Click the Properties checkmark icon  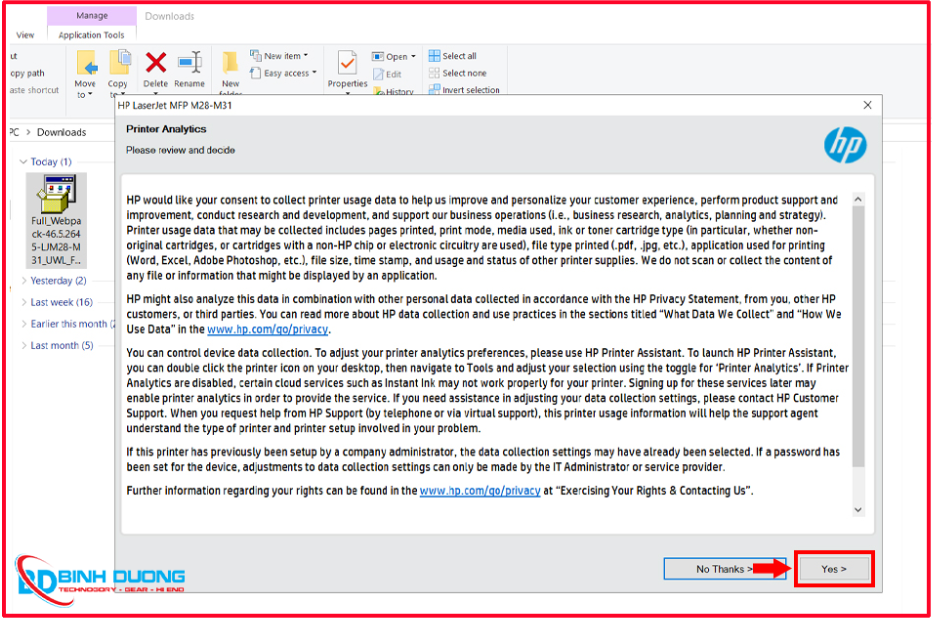347,63
